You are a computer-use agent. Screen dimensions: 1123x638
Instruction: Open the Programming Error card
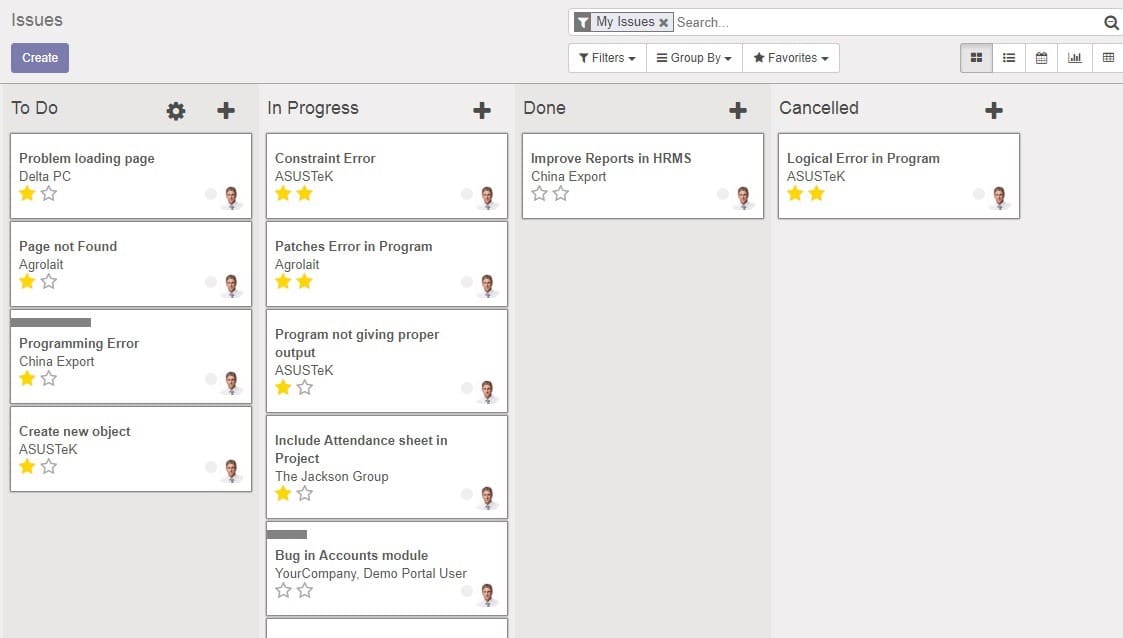[x=131, y=356]
